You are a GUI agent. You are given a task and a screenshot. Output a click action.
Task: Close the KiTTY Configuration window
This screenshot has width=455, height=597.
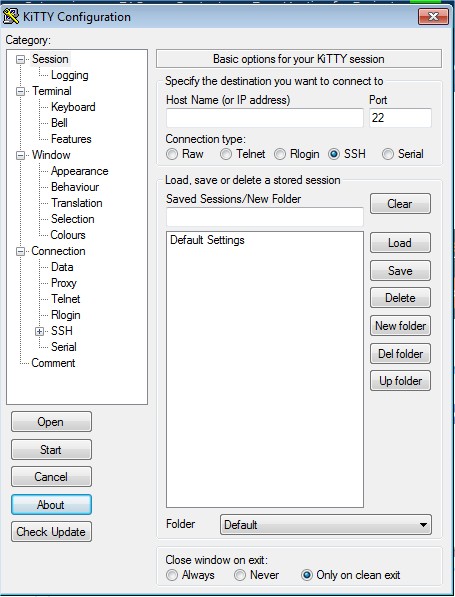point(433,16)
